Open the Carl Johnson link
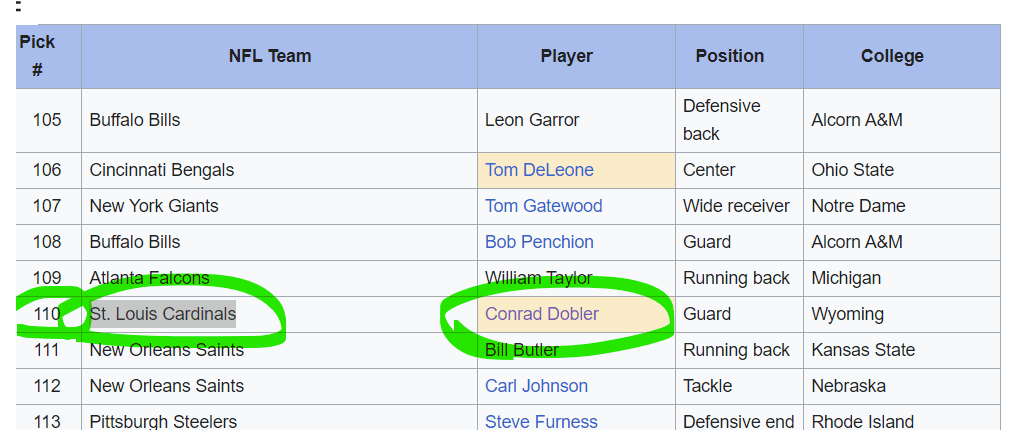The height and width of the screenshot is (430, 1019). 536,386
